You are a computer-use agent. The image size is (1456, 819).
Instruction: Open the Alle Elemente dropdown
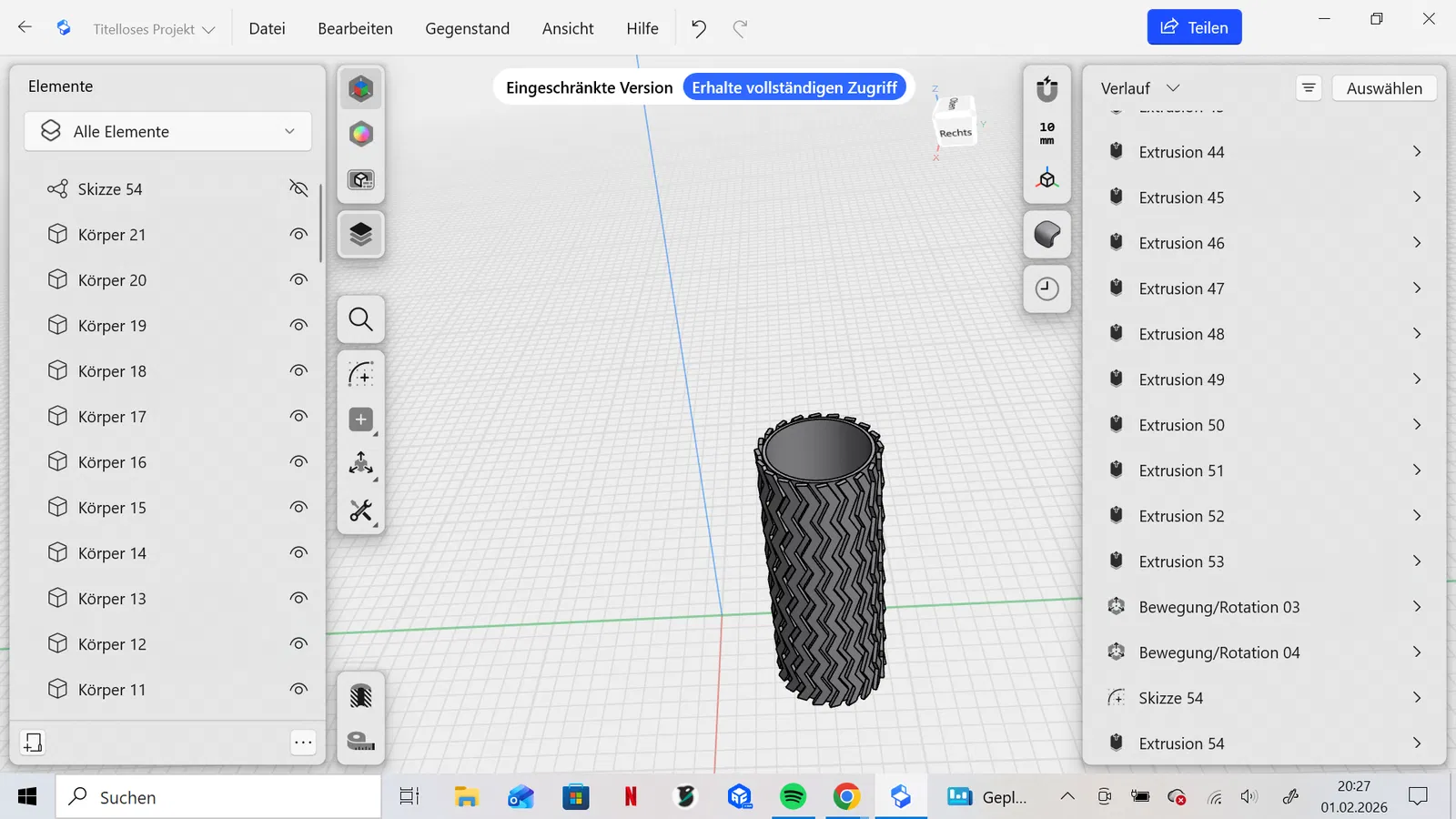point(168,132)
